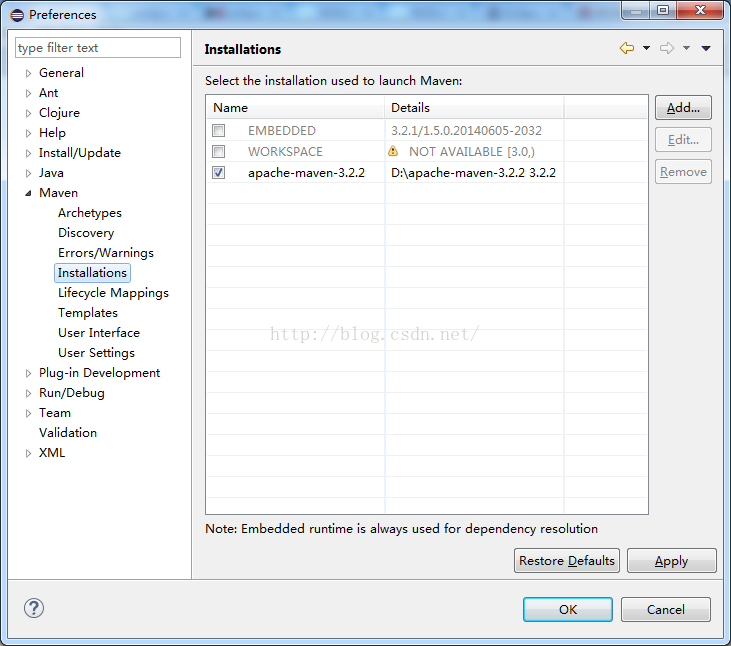Select the Team tree label
The image size is (731, 646).
(x=55, y=413)
